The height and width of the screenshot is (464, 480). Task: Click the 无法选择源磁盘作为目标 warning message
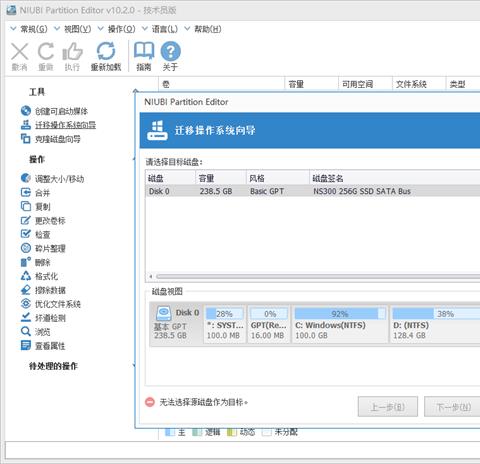click(x=204, y=402)
